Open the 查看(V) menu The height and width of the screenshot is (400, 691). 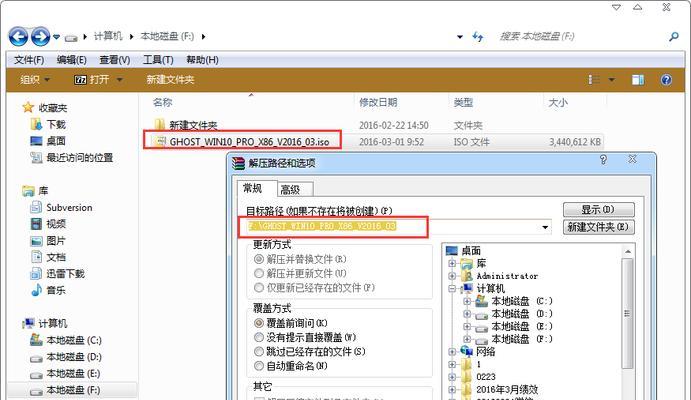pyautogui.click(x=115, y=60)
